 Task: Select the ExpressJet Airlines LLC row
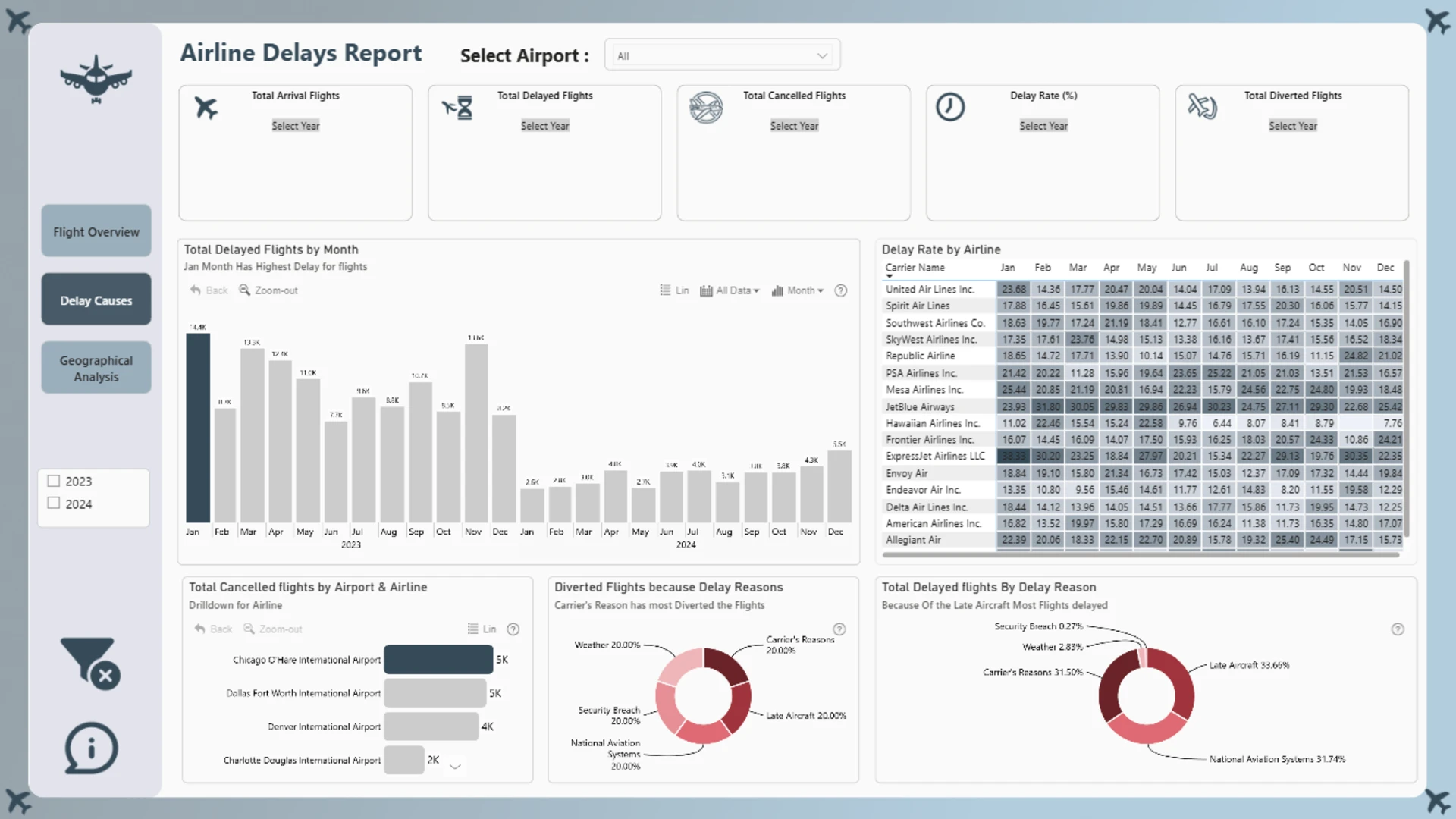(1144, 456)
